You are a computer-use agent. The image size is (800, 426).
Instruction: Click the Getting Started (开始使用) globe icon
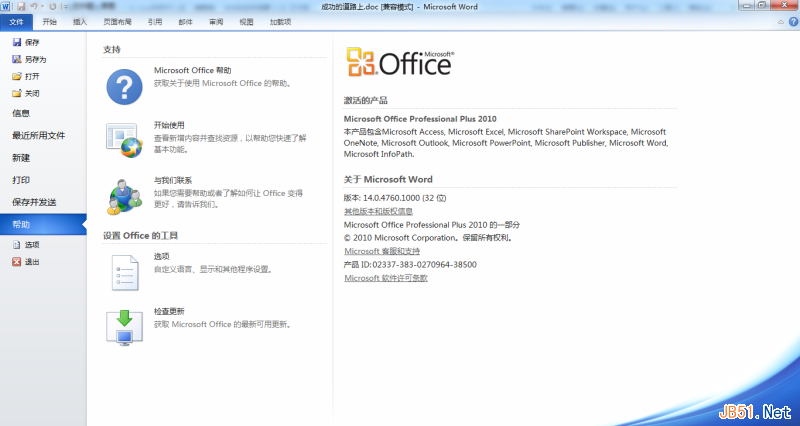coord(124,140)
